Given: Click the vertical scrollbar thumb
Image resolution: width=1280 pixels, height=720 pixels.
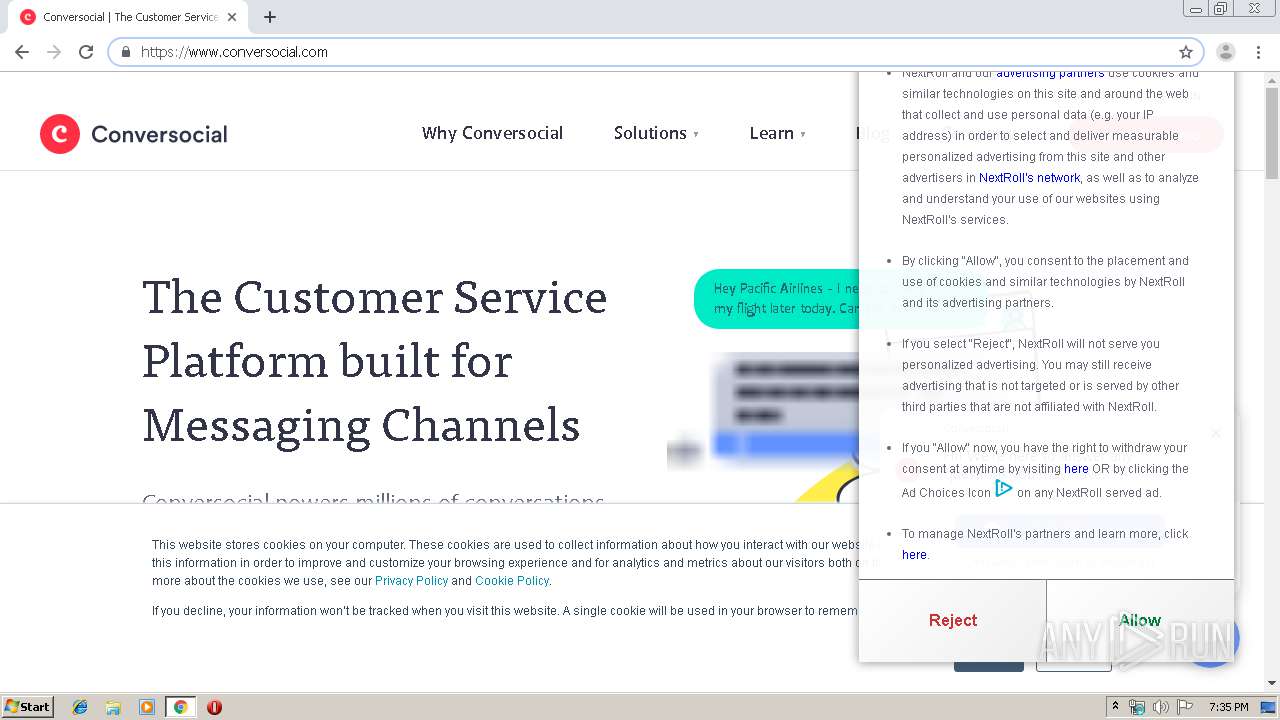Looking at the screenshot, I should click(x=1272, y=134).
